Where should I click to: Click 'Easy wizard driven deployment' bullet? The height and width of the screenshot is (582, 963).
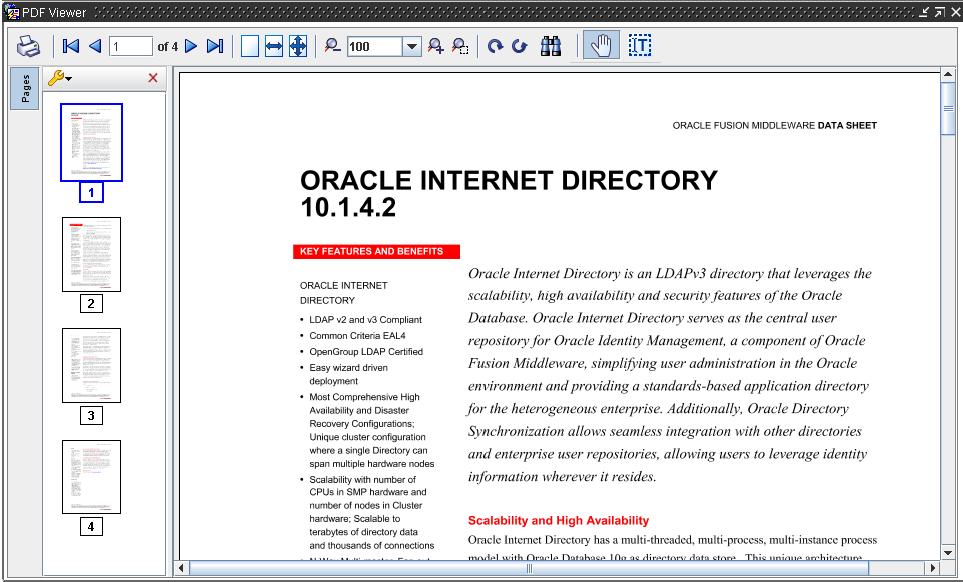[x=348, y=374]
